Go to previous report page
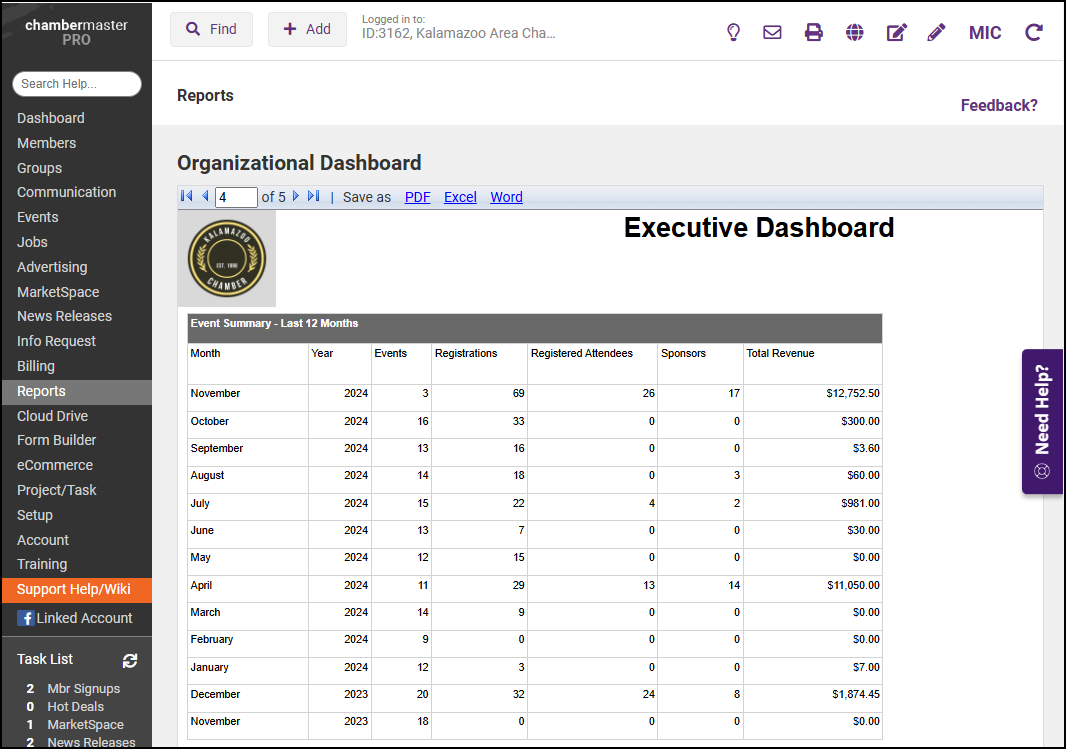1066x749 pixels. 205,197
